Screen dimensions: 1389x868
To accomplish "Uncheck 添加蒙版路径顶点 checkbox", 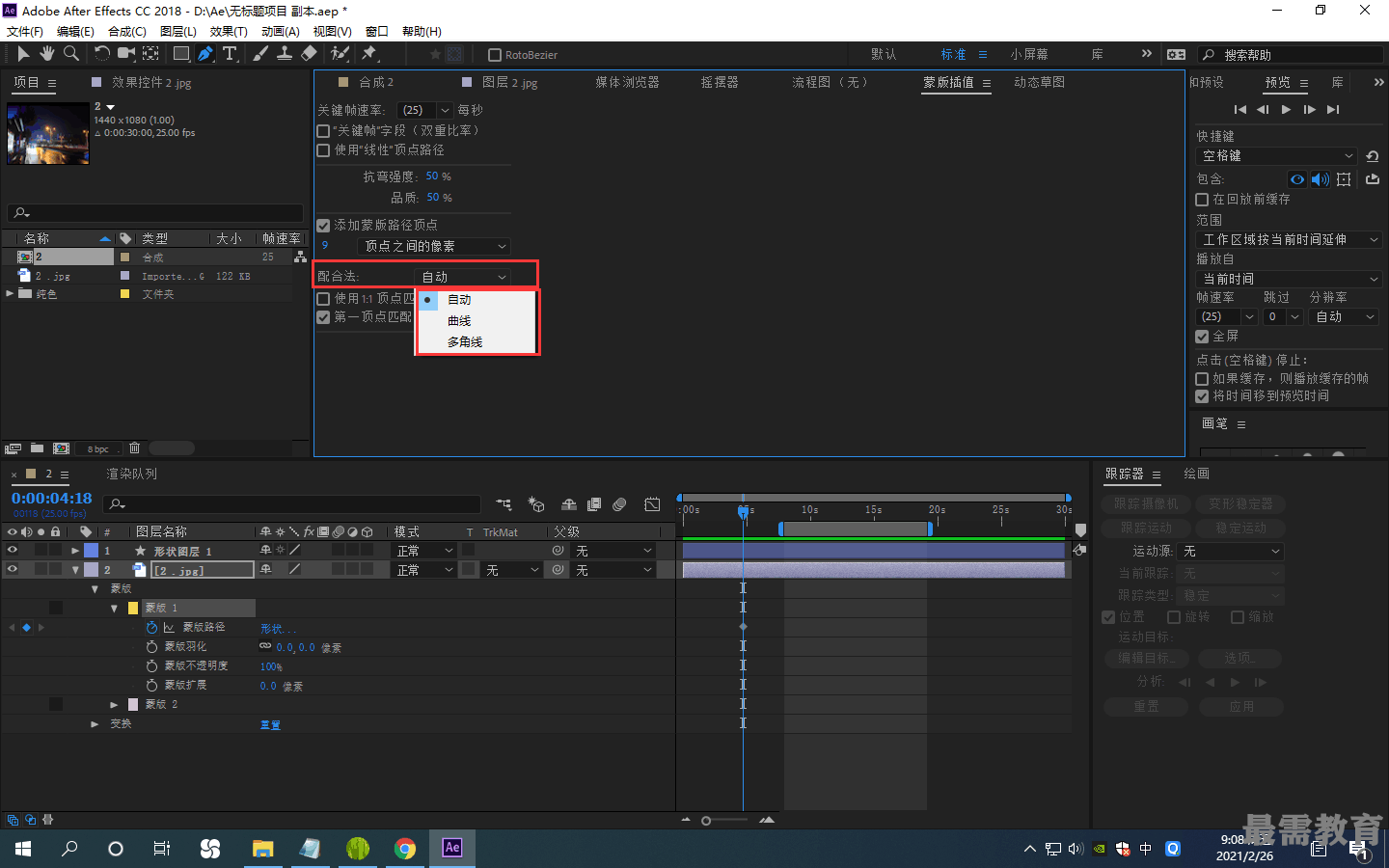I will [323, 226].
